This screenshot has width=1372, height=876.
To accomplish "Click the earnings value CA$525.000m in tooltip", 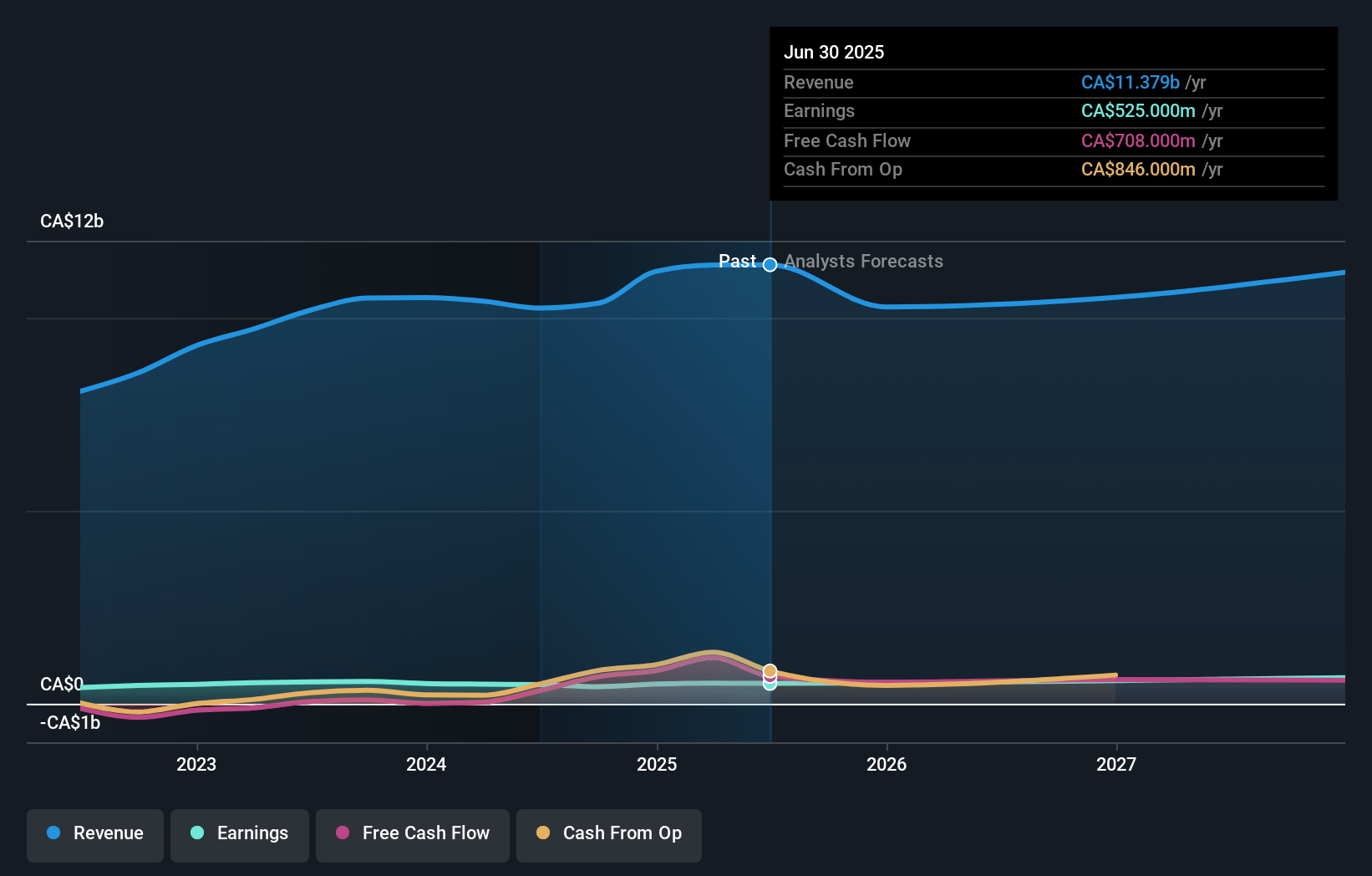I will point(1138,111).
